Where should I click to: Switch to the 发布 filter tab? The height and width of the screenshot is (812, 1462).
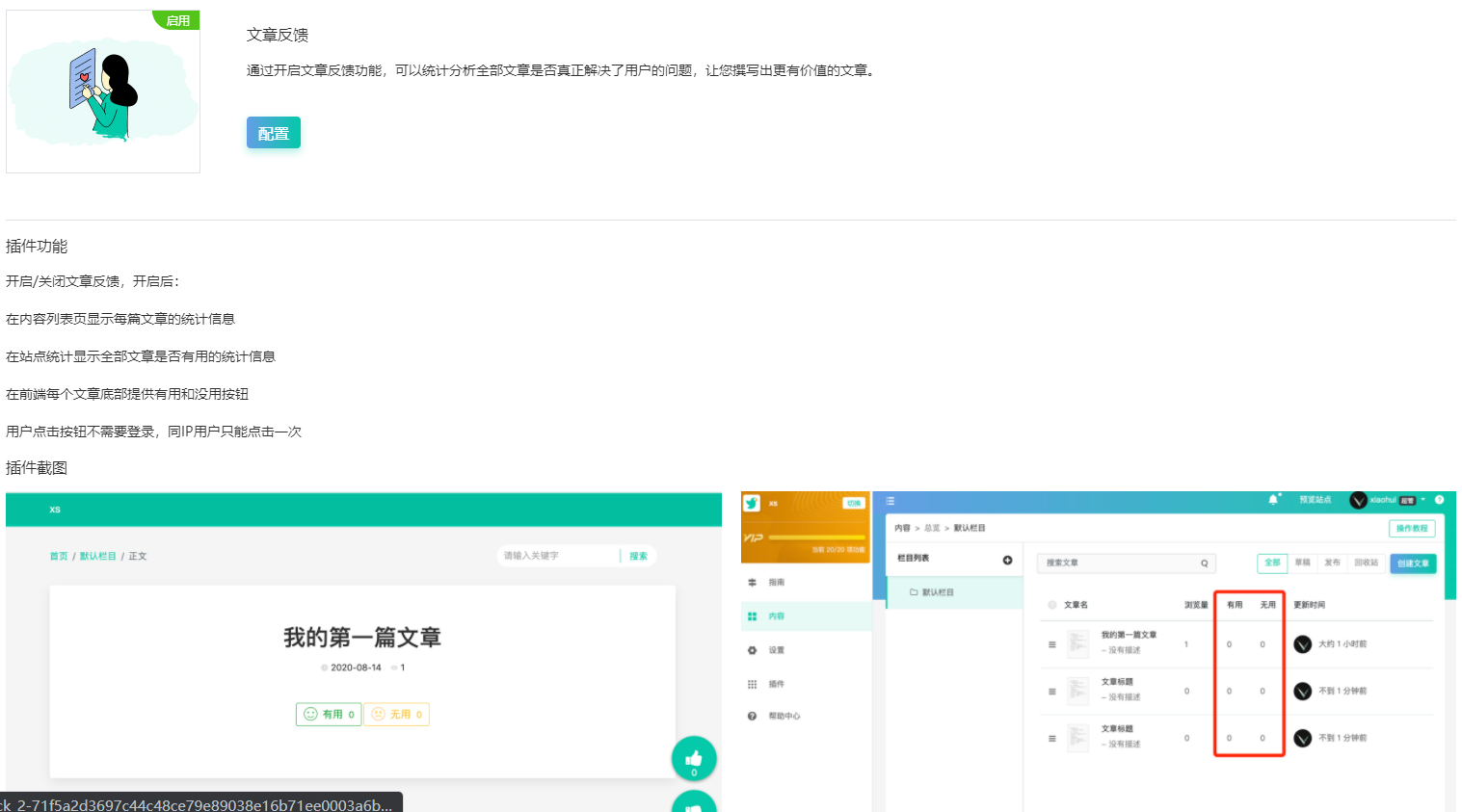point(1332,563)
